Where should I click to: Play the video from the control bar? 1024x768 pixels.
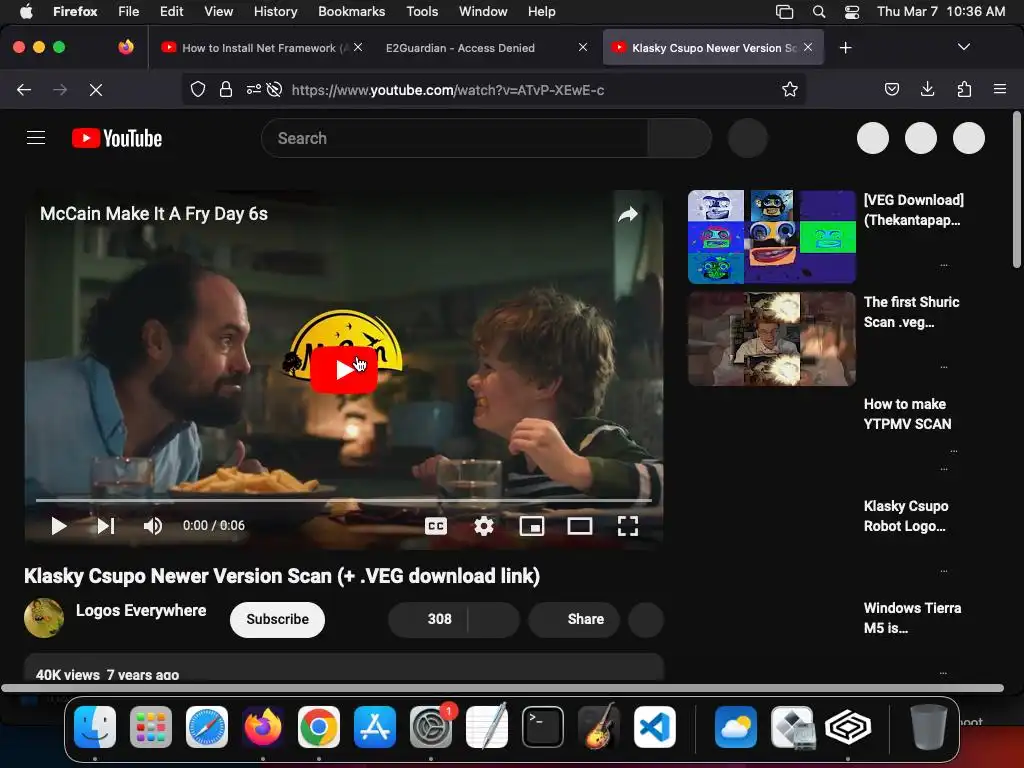tap(59, 526)
